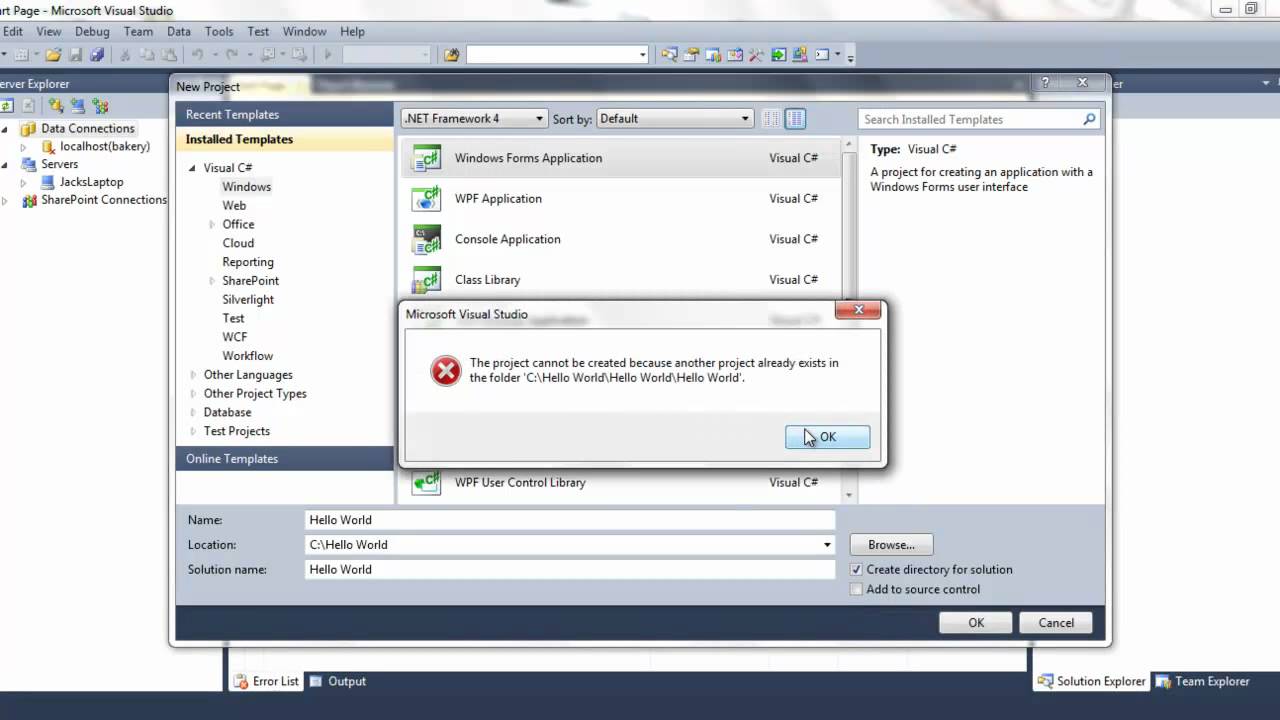Screen dimensions: 1280x720
Task: Uncheck Create directory for solution
Action: click(x=856, y=569)
